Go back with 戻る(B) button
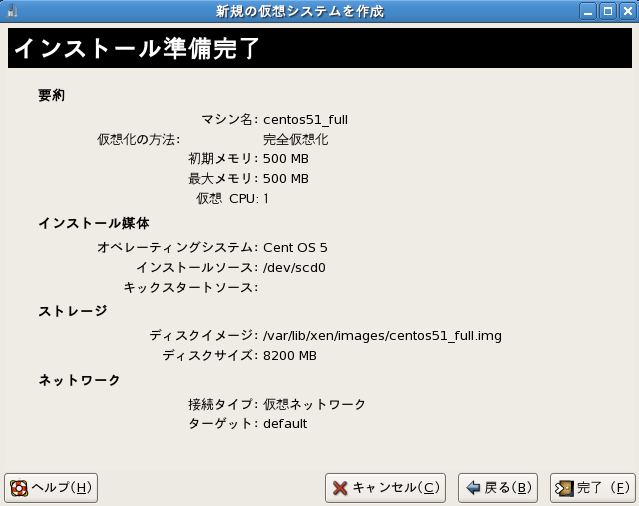Screen dimensions: 639x506 coord(498,488)
